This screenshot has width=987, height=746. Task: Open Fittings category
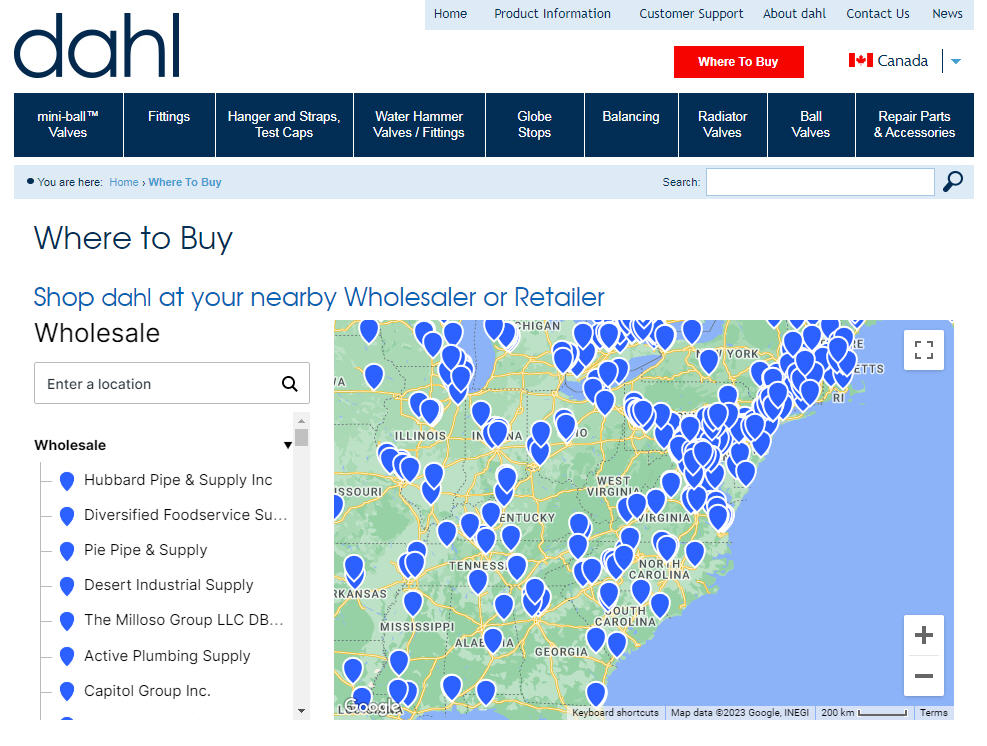point(169,125)
